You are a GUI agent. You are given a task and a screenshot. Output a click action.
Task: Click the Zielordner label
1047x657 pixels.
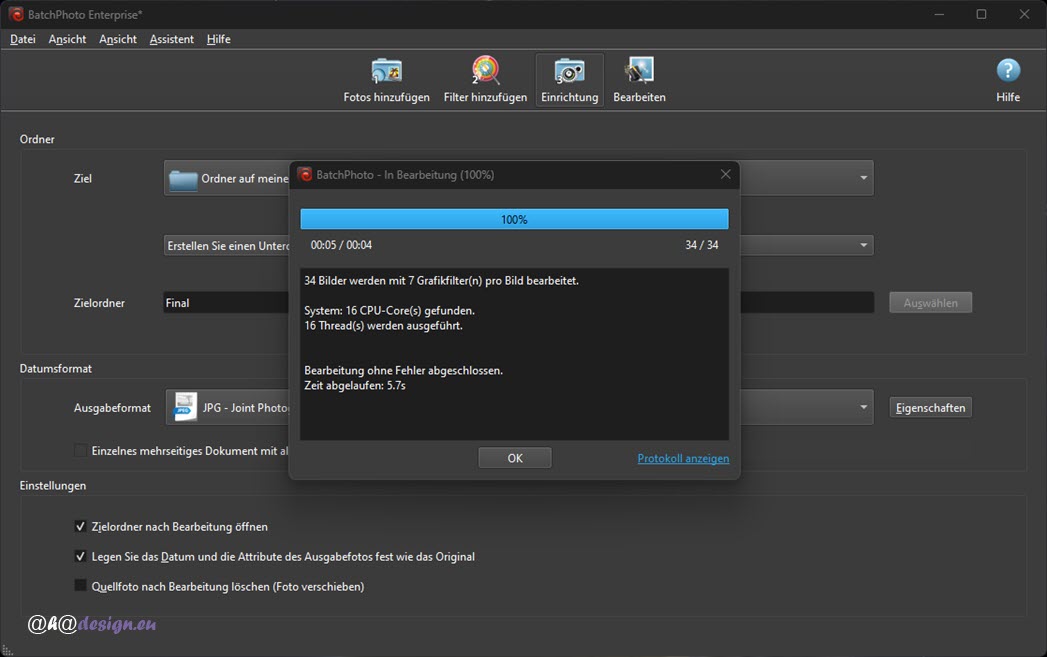click(99, 303)
